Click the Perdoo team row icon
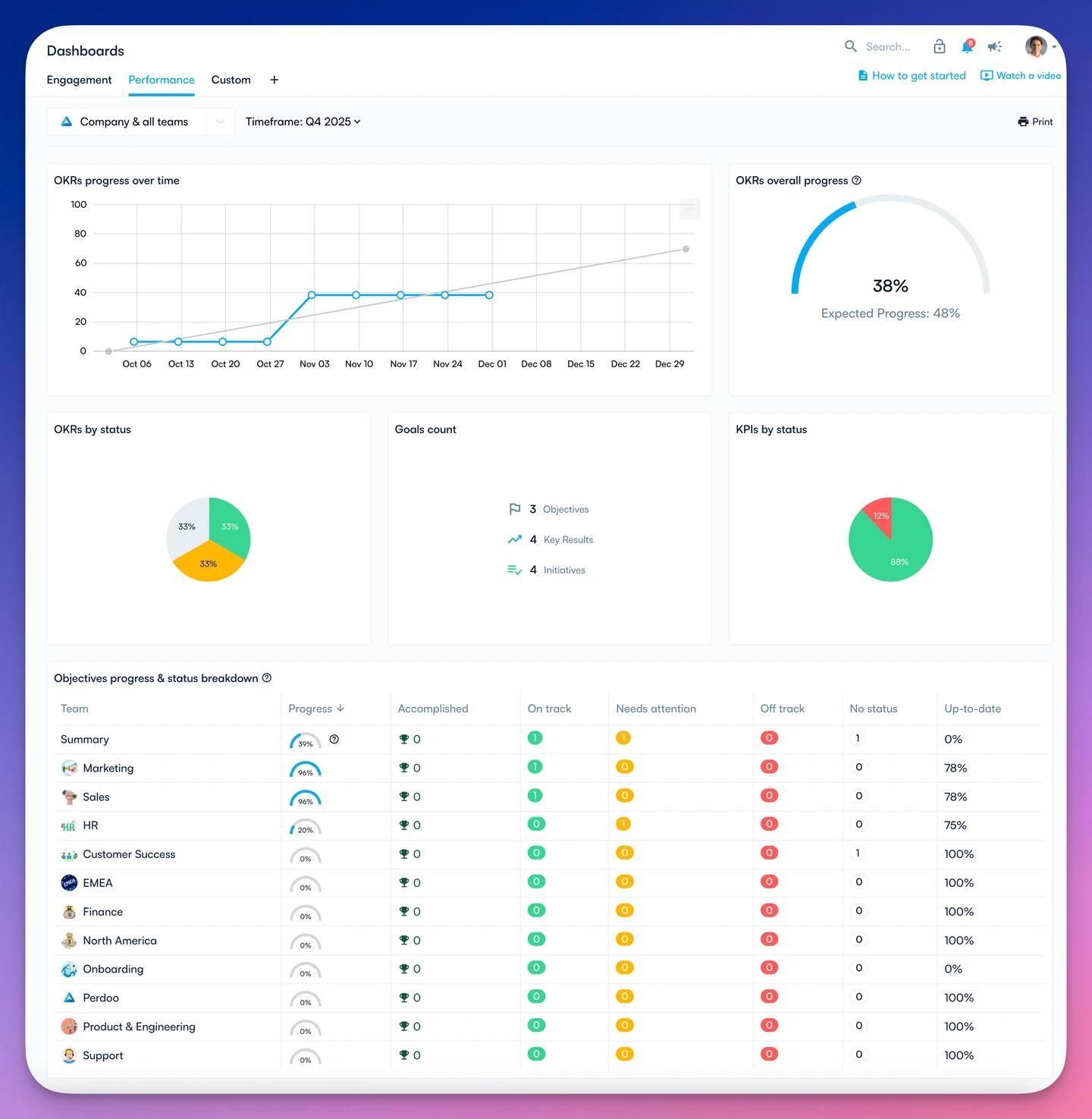Image resolution: width=1092 pixels, height=1119 pixels. (x=69, y=998)
